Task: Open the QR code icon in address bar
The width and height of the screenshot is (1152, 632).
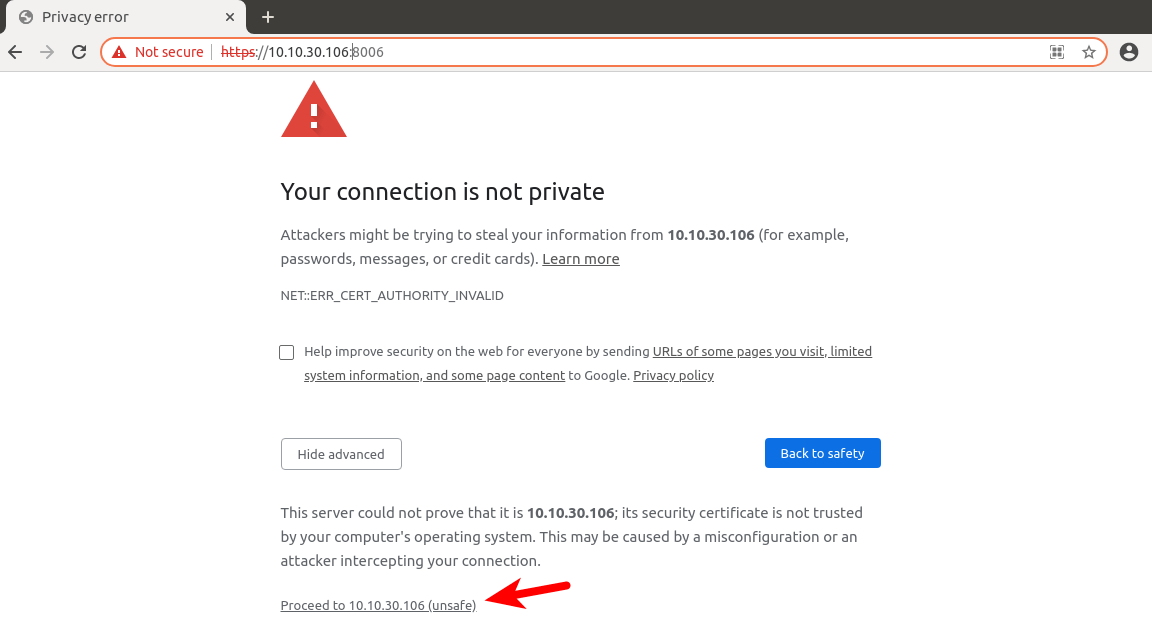Action: 1057,52
